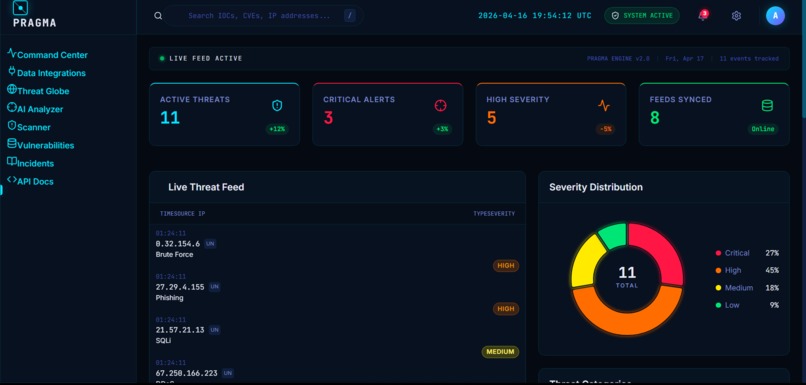The image size is (806, 385).
Task: Click the UTC timestamp in header
Action: click(x=535, y=16)
